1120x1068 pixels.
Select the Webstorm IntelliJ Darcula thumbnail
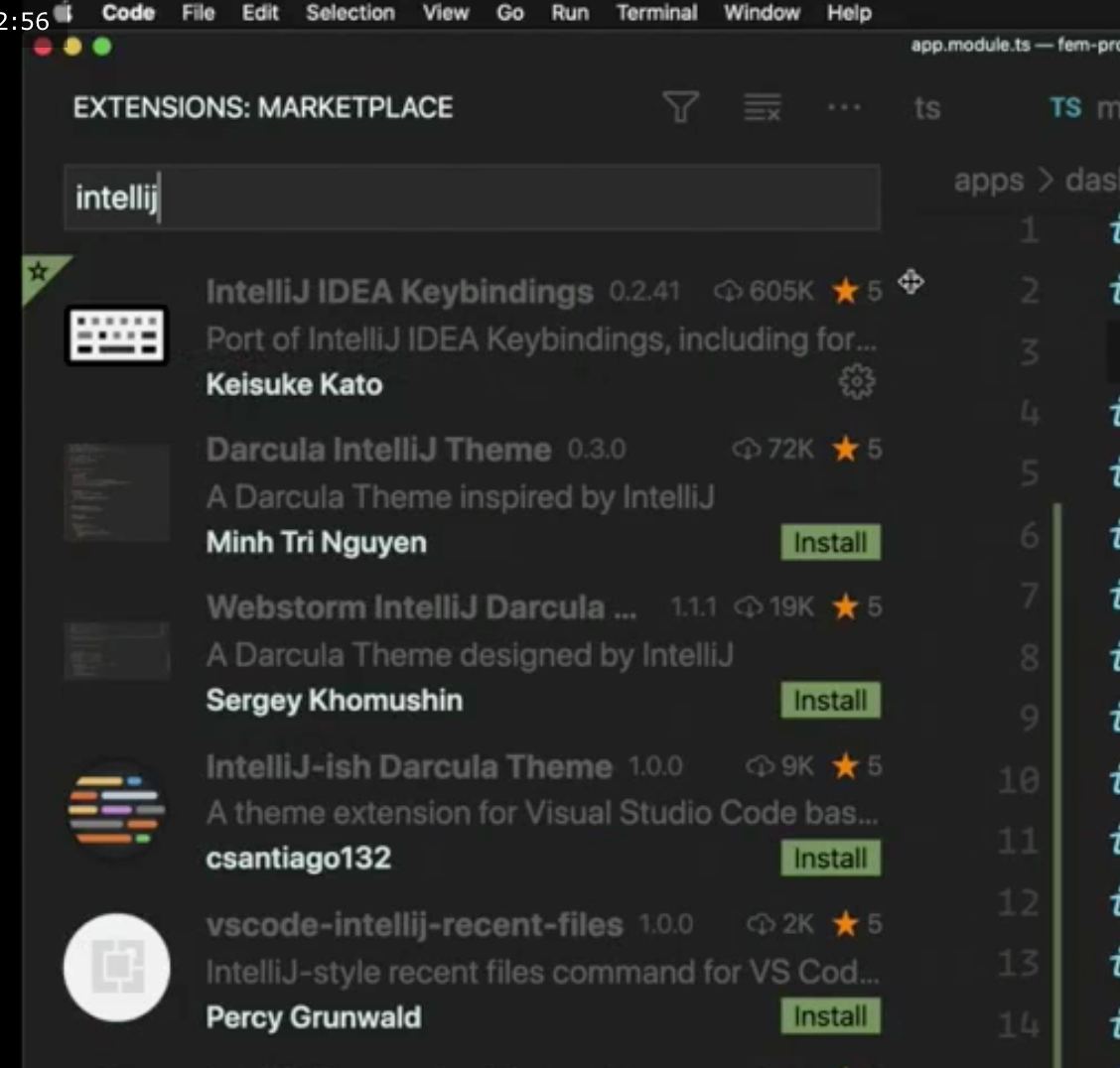[x=117, y=650]
